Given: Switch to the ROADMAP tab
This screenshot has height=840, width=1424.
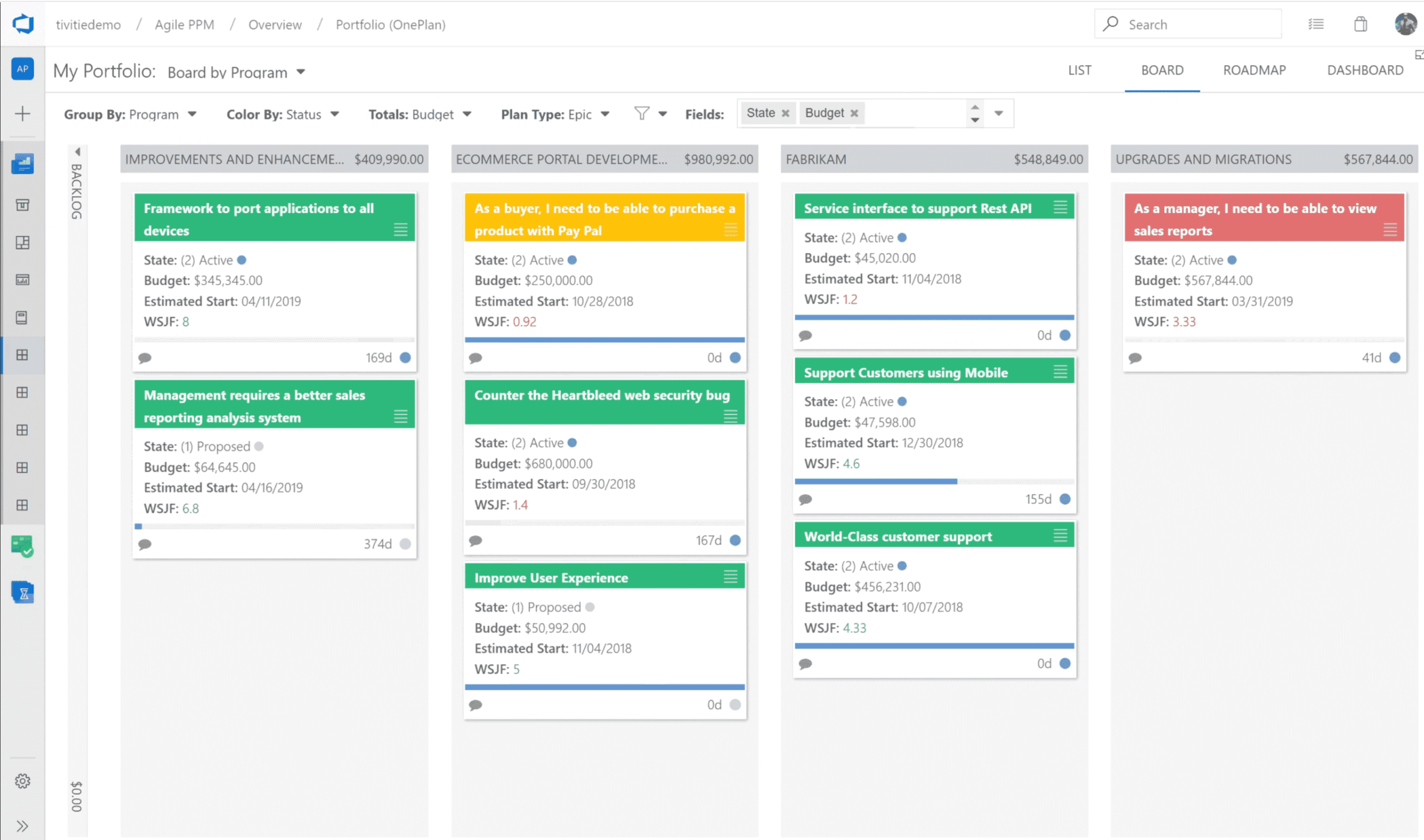Looking at the screenshot, I should pos(1254,70).
